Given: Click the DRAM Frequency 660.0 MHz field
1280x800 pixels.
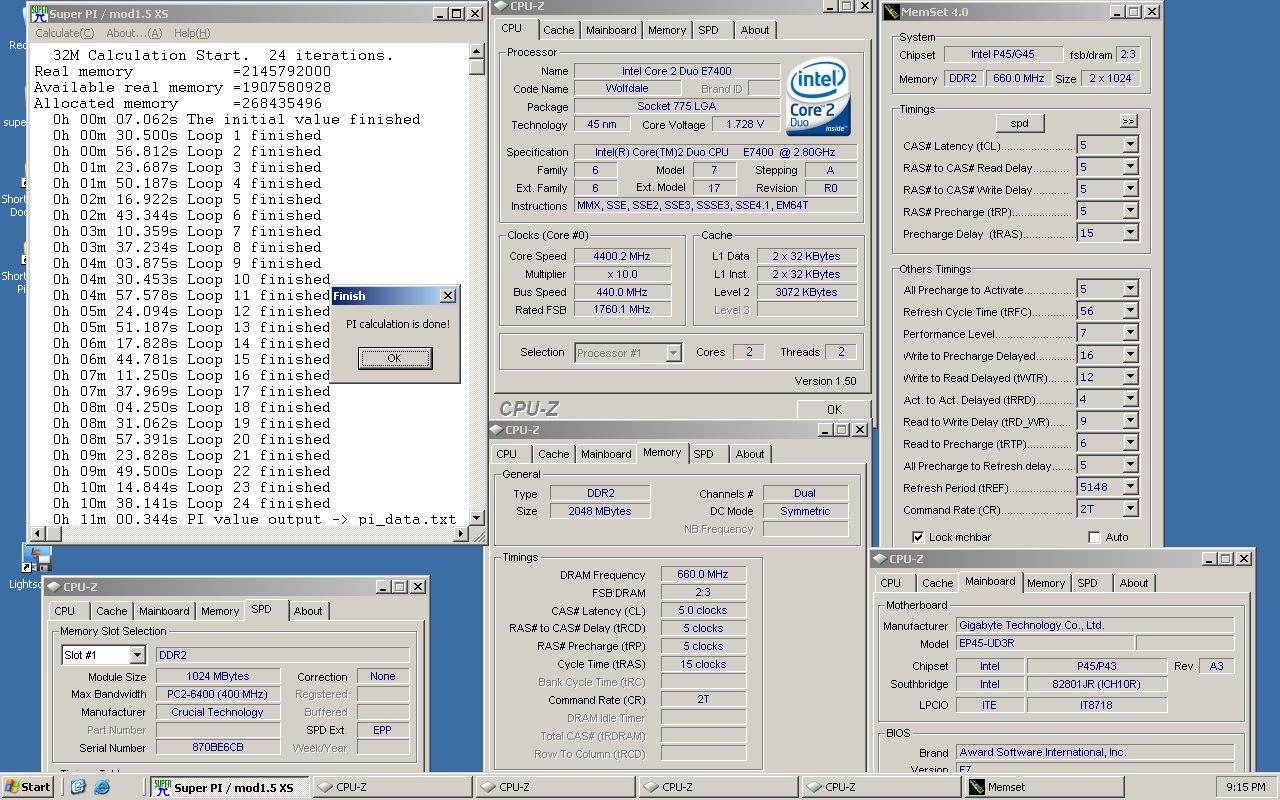Looking at the screenshot, I should pyautogui.click(x=703, y=574).
